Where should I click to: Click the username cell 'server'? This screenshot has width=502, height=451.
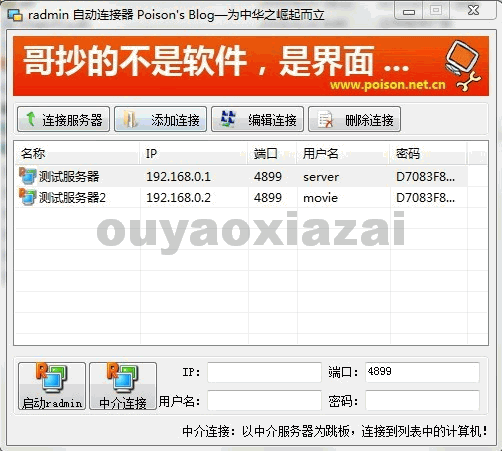click(x=321, y=177)
